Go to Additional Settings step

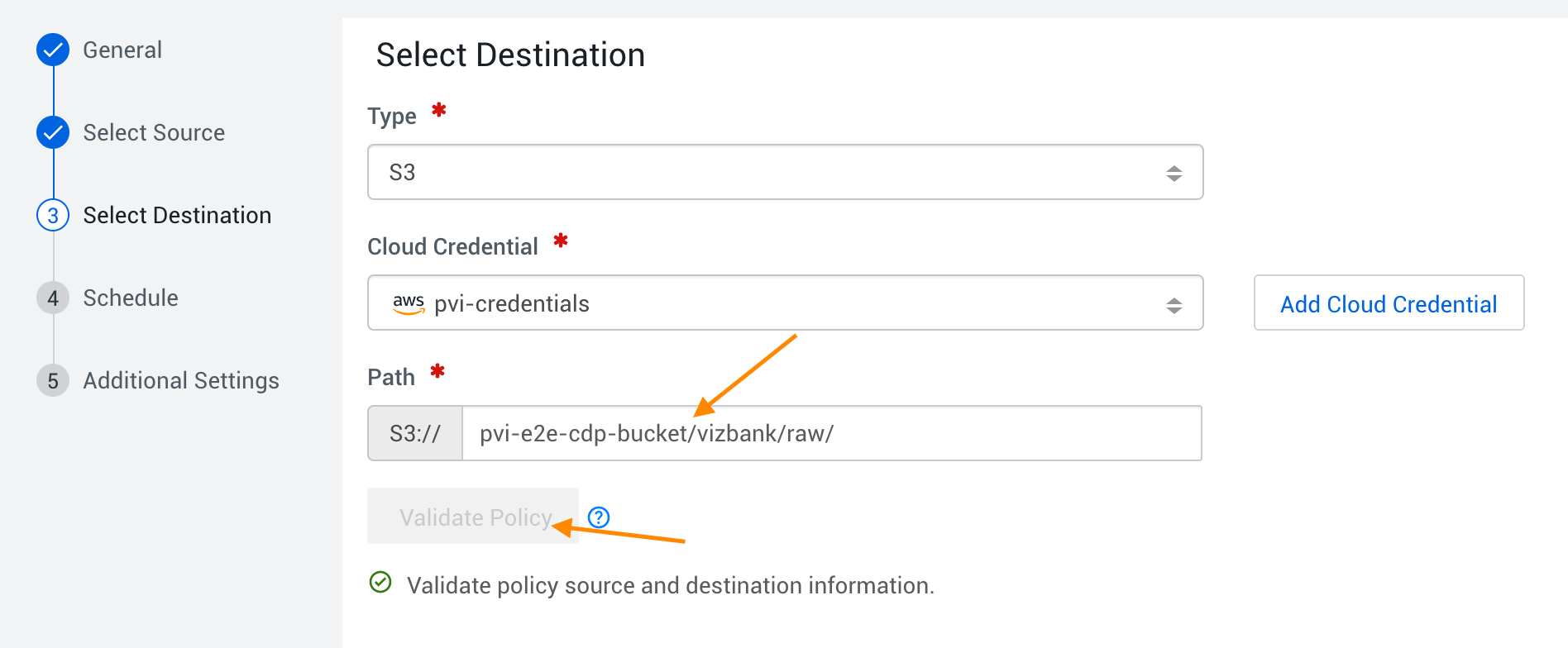(180, 380)
